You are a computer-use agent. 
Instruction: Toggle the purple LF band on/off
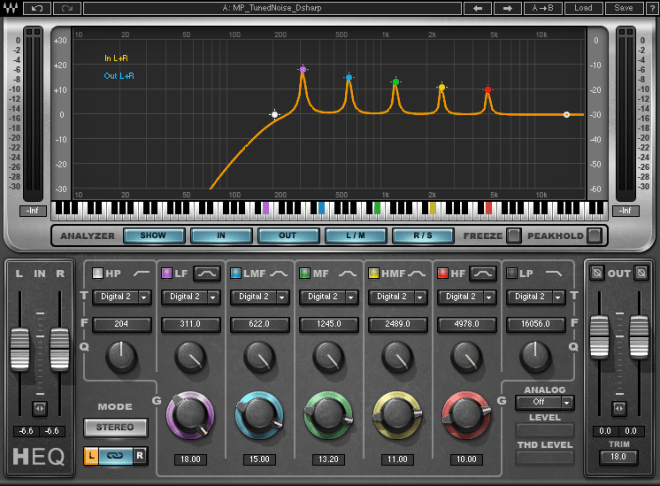167,274
